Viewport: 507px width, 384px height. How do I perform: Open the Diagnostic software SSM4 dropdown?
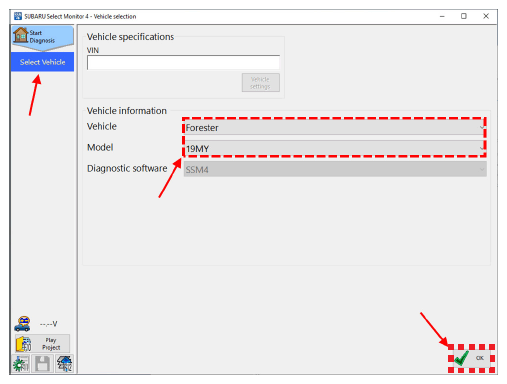point(335,169)
